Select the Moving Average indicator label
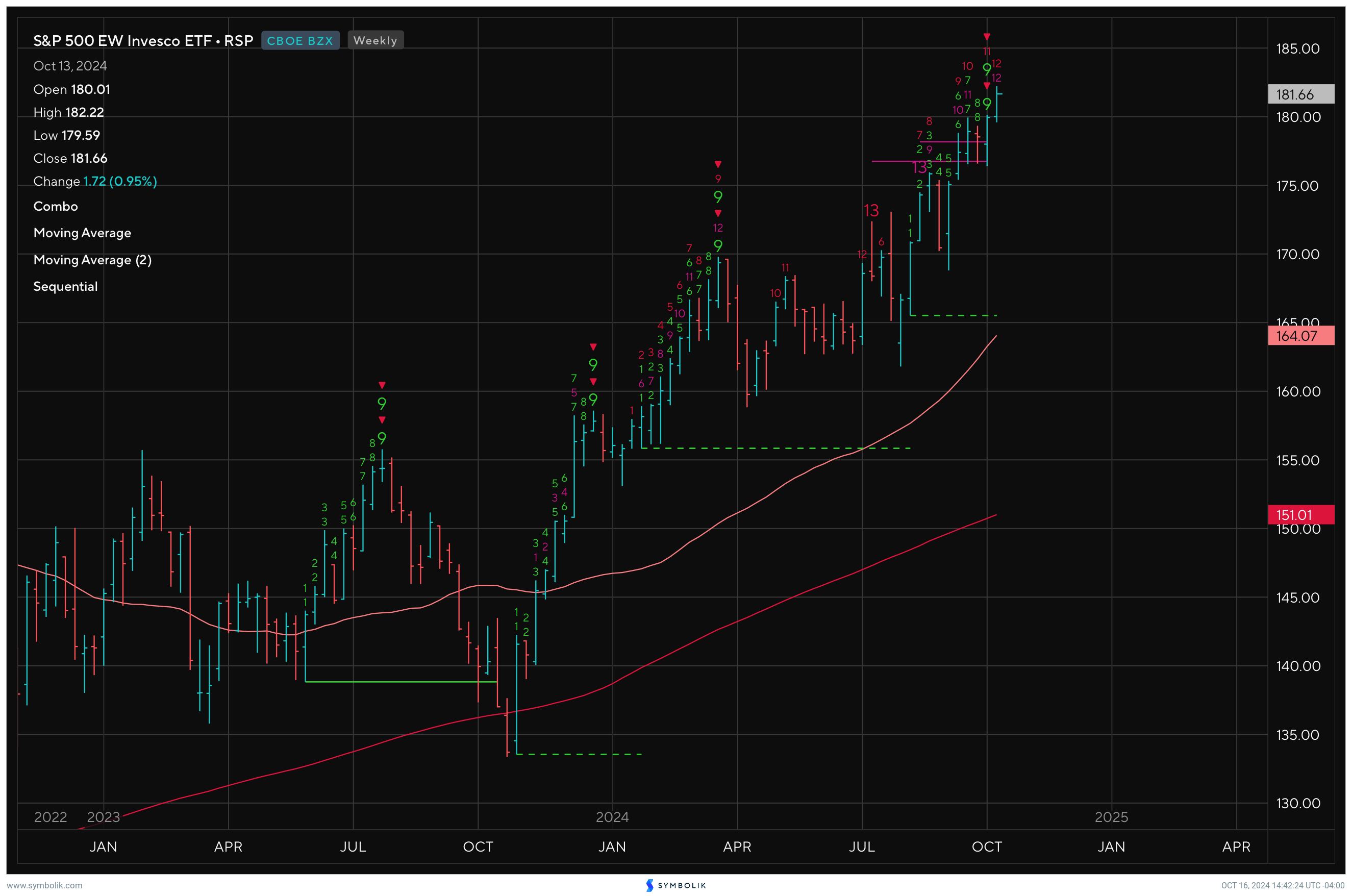Image resolution: width=1352 pixels, height=896 pixels. point(82,233)
